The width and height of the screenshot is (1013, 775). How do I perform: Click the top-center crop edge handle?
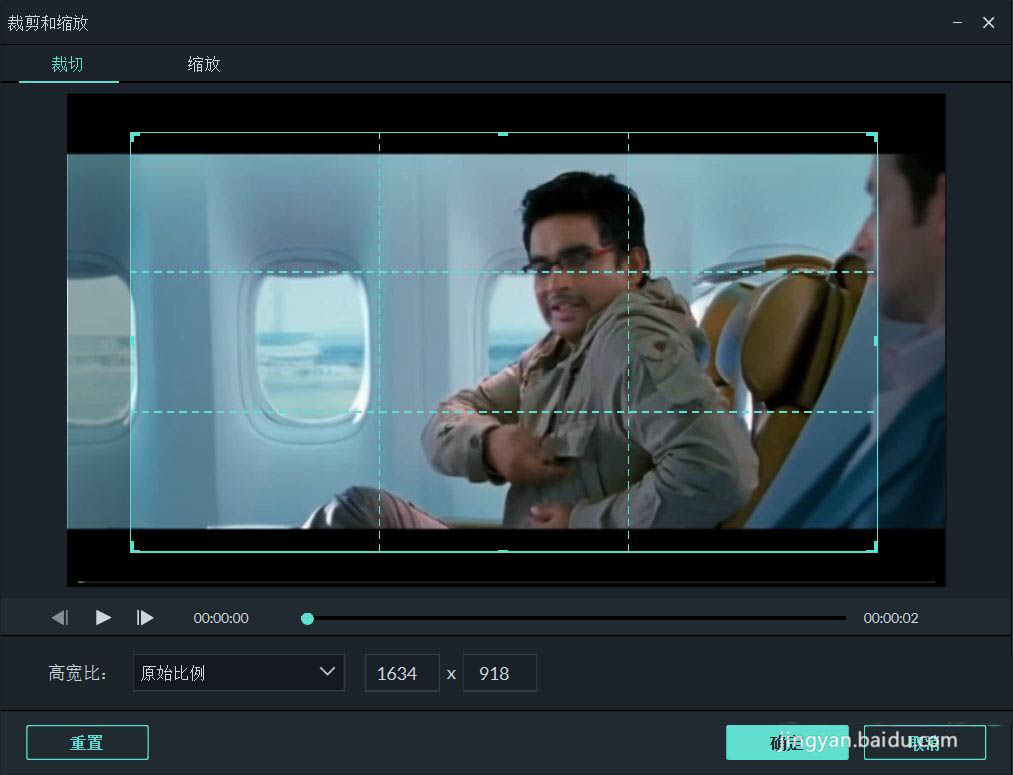point(503,134)
